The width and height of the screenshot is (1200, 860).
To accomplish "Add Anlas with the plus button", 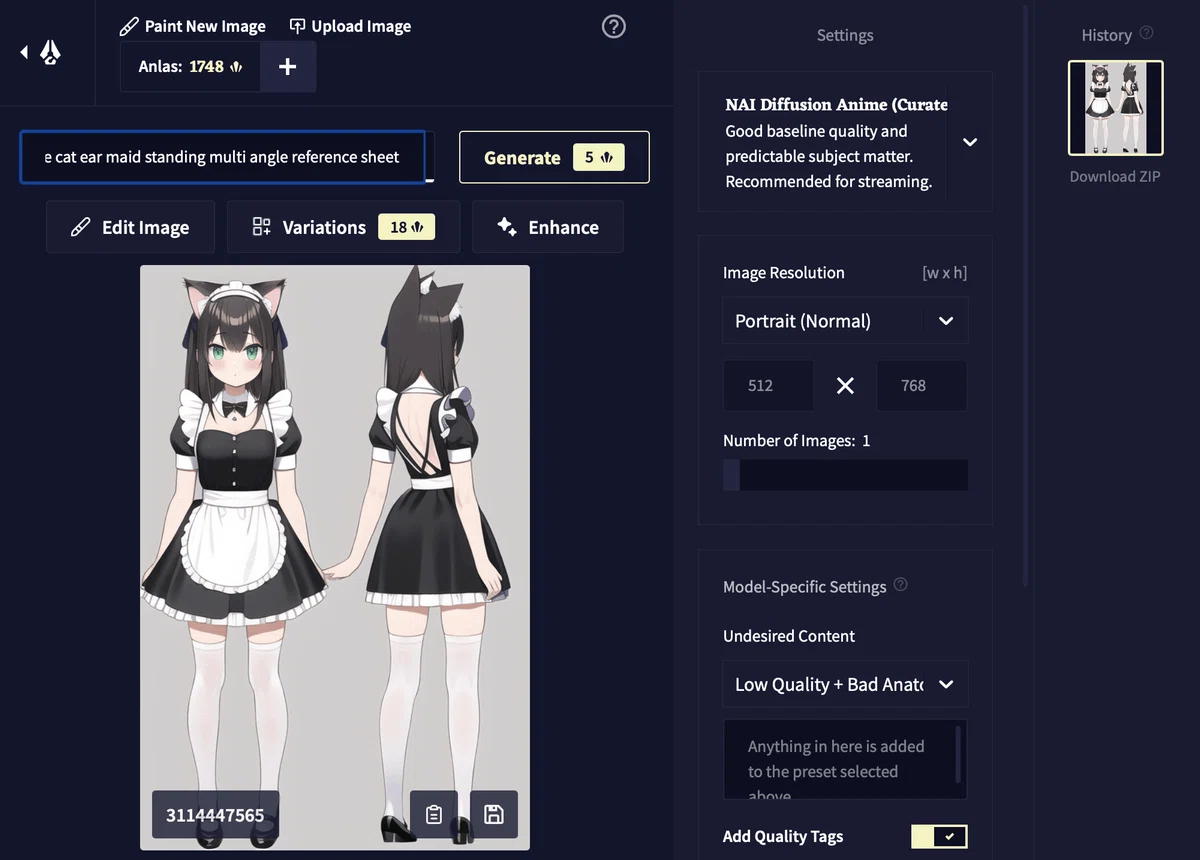I will [x=287, y=67].
